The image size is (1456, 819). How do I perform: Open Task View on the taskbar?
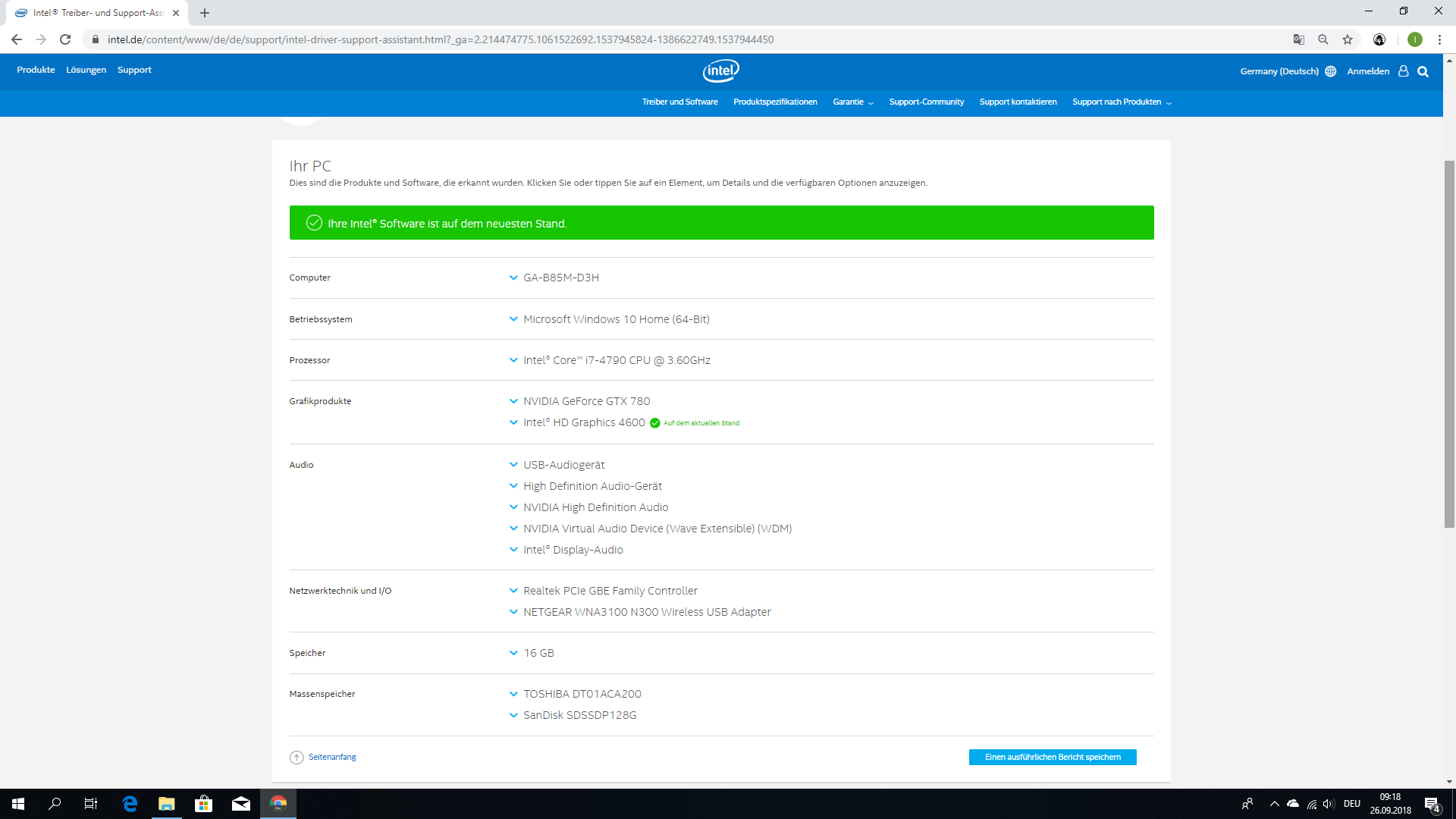pos(91,804)
